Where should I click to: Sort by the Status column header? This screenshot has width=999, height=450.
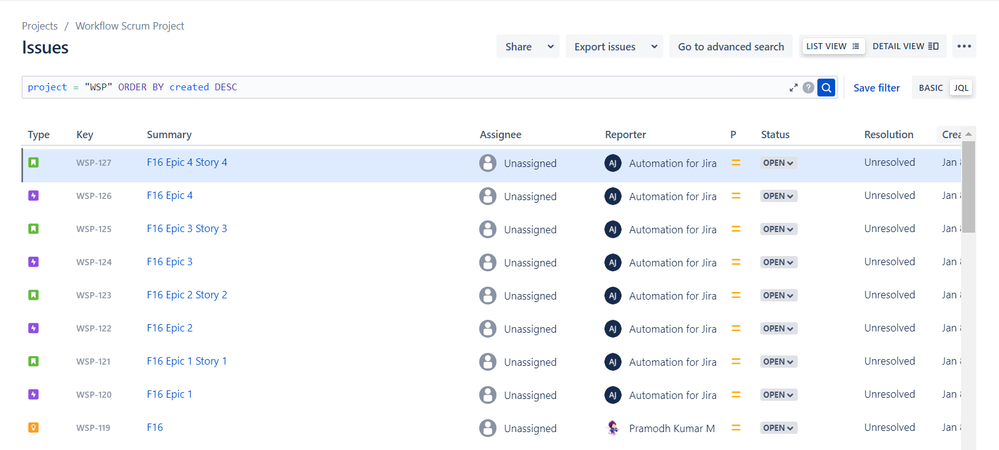[x=775, y=134]
